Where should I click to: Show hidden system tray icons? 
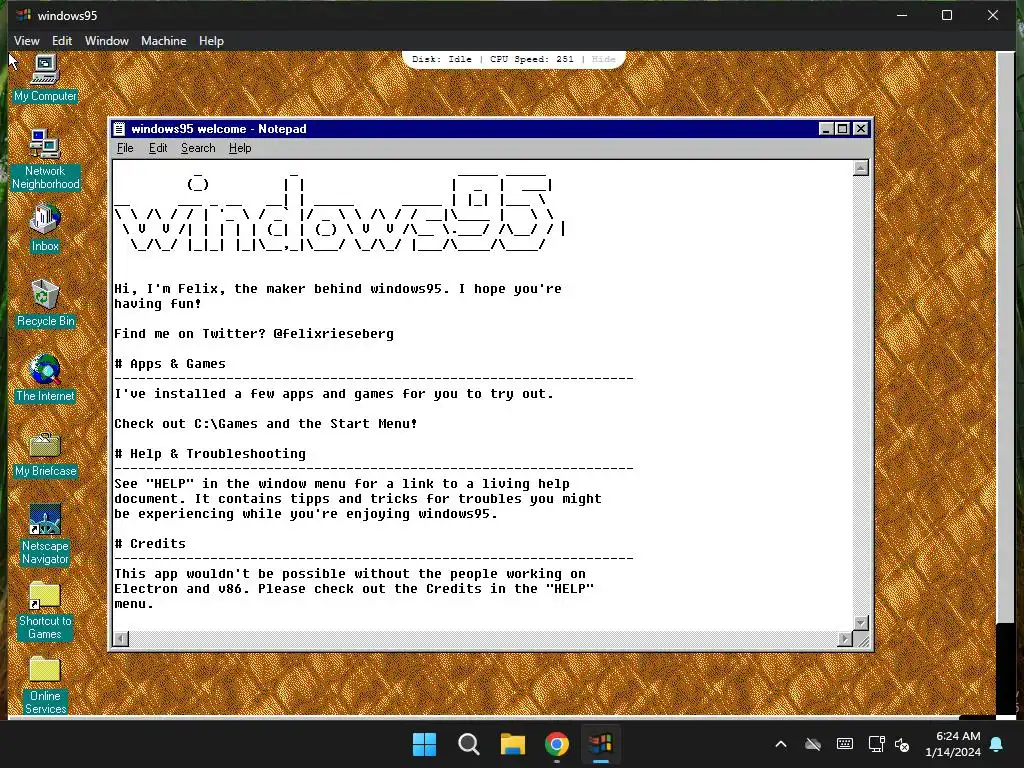point(781,744)
